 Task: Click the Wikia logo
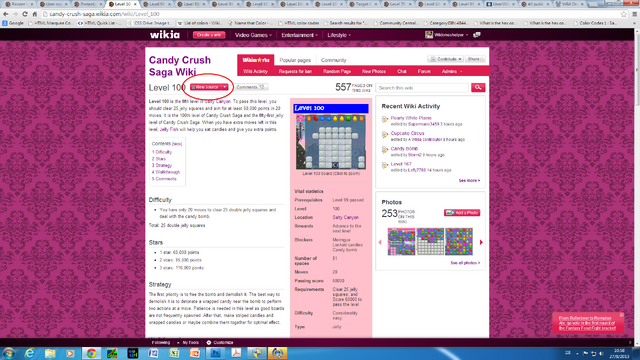click(165, 35)
